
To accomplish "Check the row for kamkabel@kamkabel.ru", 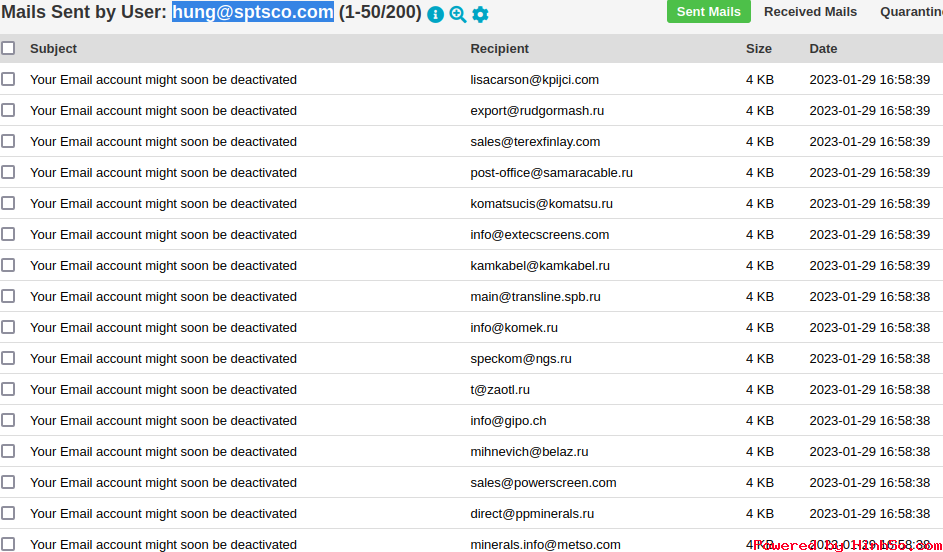I will tap(8, 265).
